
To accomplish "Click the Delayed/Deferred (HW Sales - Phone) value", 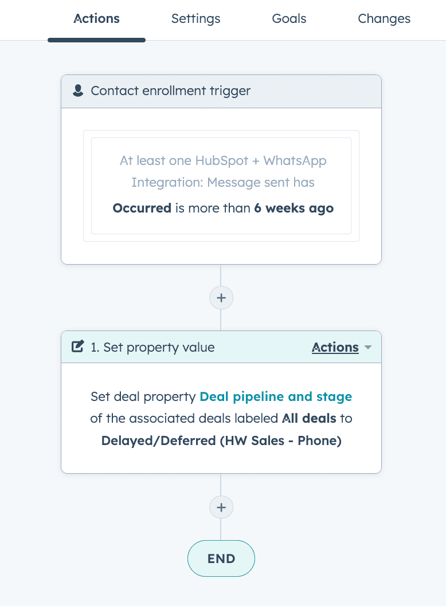I will [x=221, y=441].
